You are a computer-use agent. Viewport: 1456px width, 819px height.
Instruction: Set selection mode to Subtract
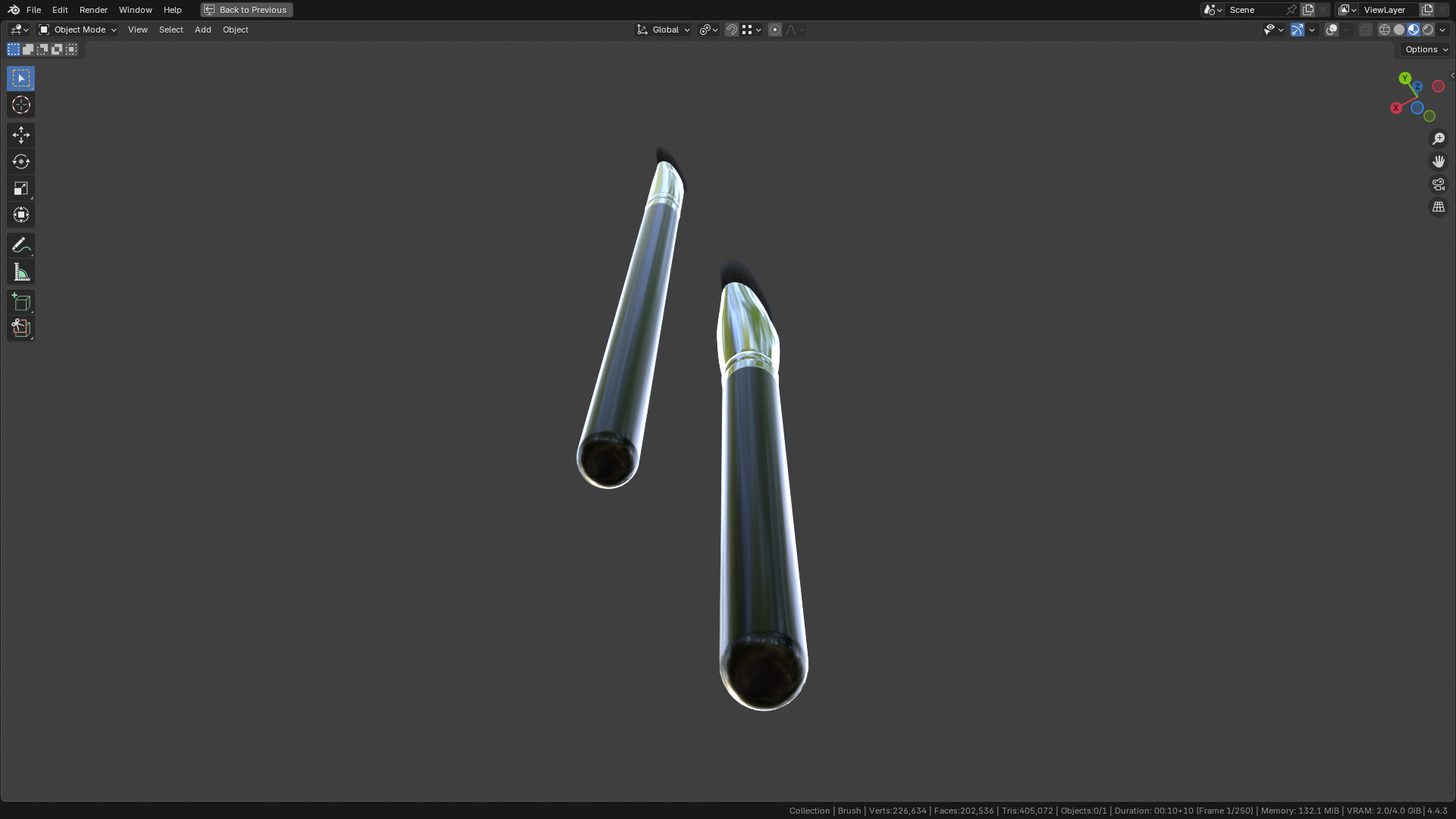coord(42,49)
